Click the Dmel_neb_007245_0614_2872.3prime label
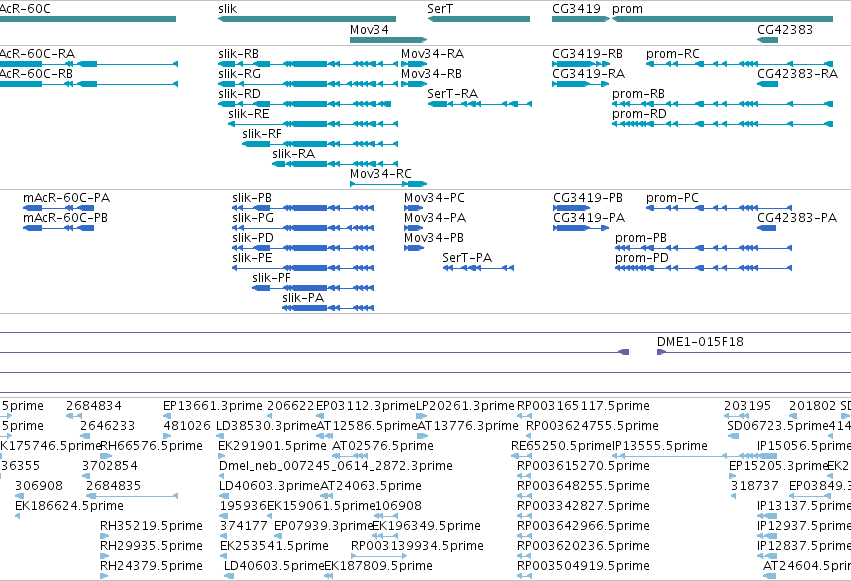 tap(335, 465)
